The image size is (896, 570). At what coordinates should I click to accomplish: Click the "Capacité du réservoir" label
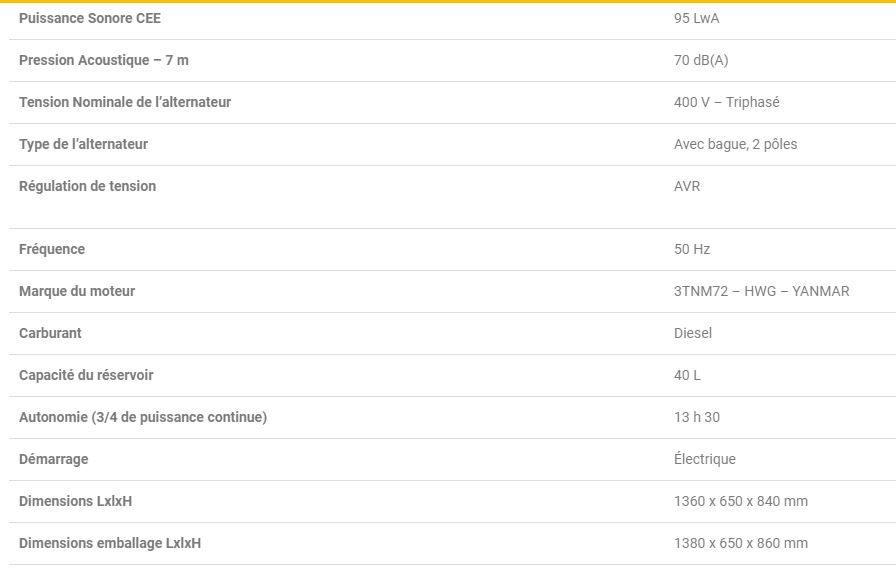pyautogui.click(x=86, y=375)
